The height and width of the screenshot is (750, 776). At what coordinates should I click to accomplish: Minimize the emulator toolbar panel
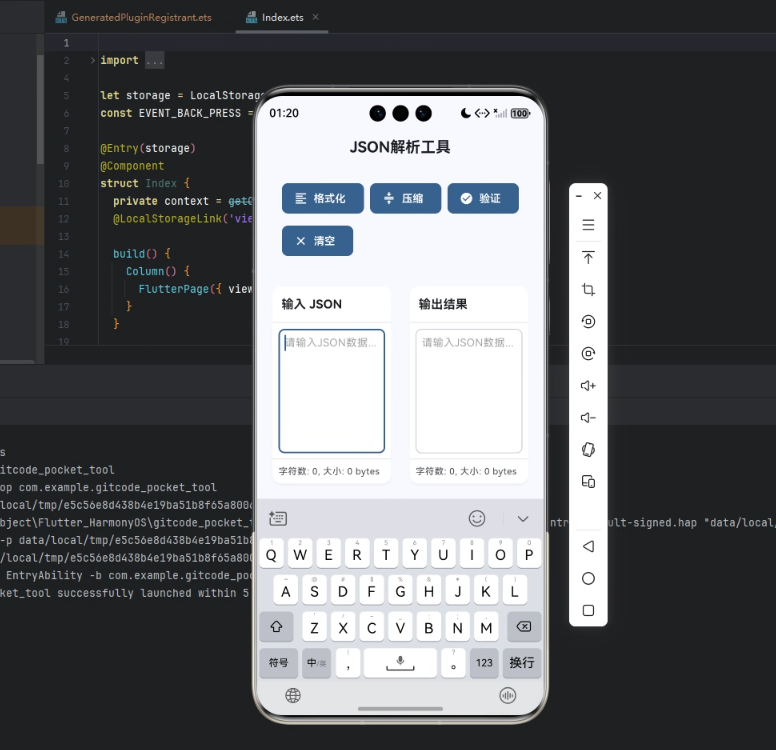coord(579,196)
